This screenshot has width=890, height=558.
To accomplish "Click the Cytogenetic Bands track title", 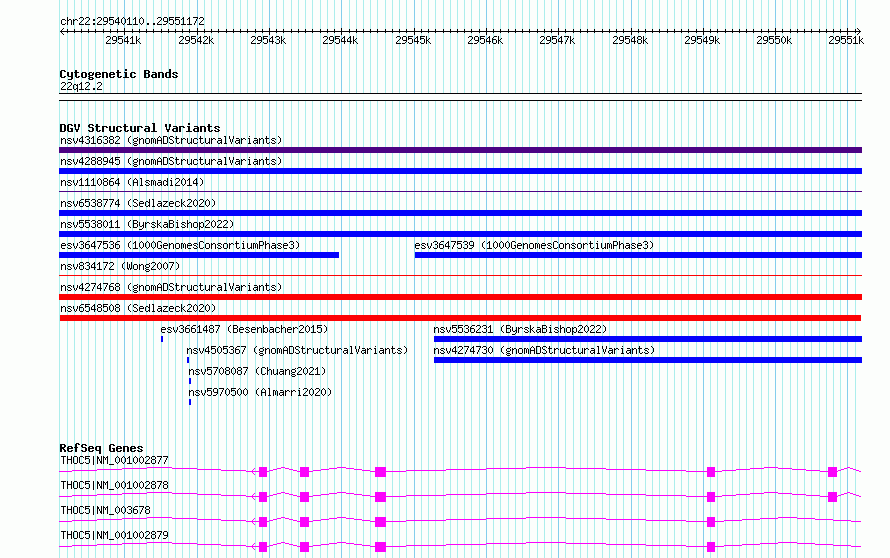I will point(119,74).
